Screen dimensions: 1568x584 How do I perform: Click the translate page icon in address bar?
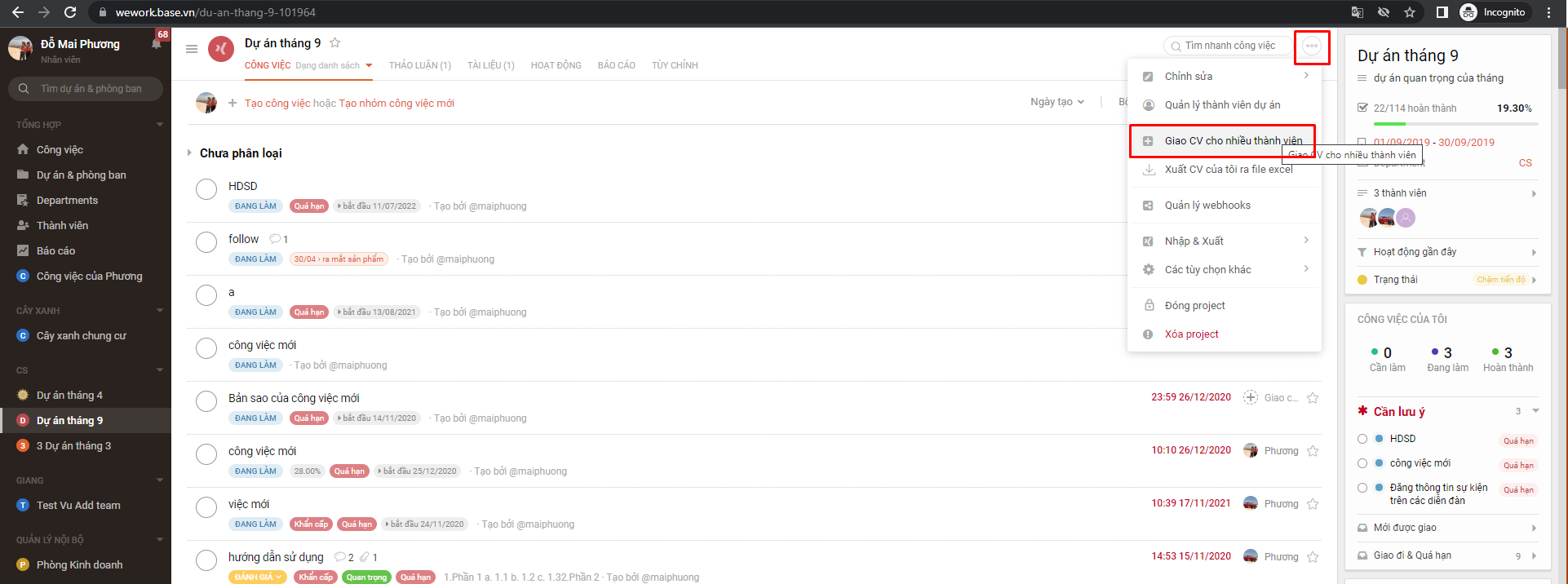coord(1358,12)
